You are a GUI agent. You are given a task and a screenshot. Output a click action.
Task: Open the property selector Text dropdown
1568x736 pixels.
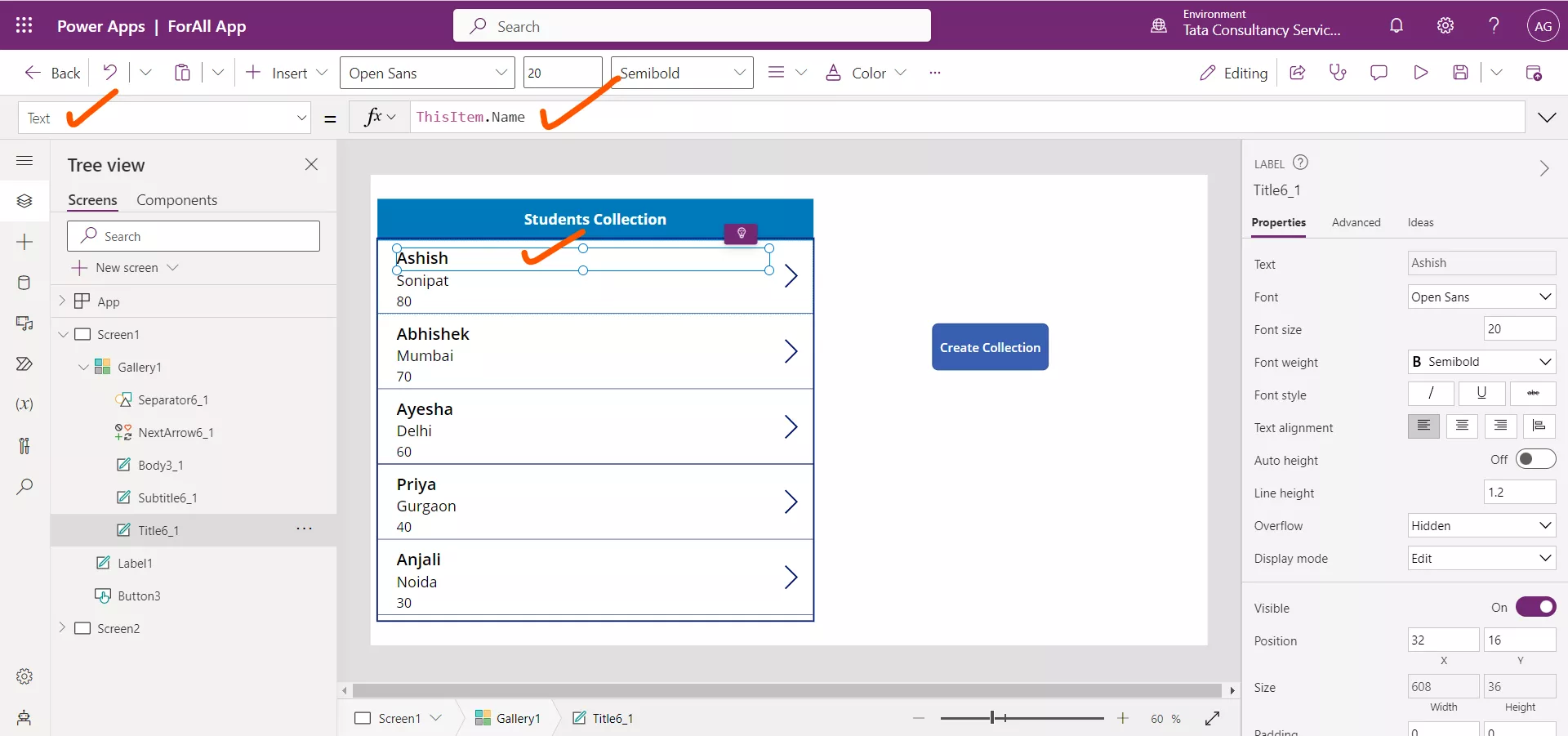(165, 118)
